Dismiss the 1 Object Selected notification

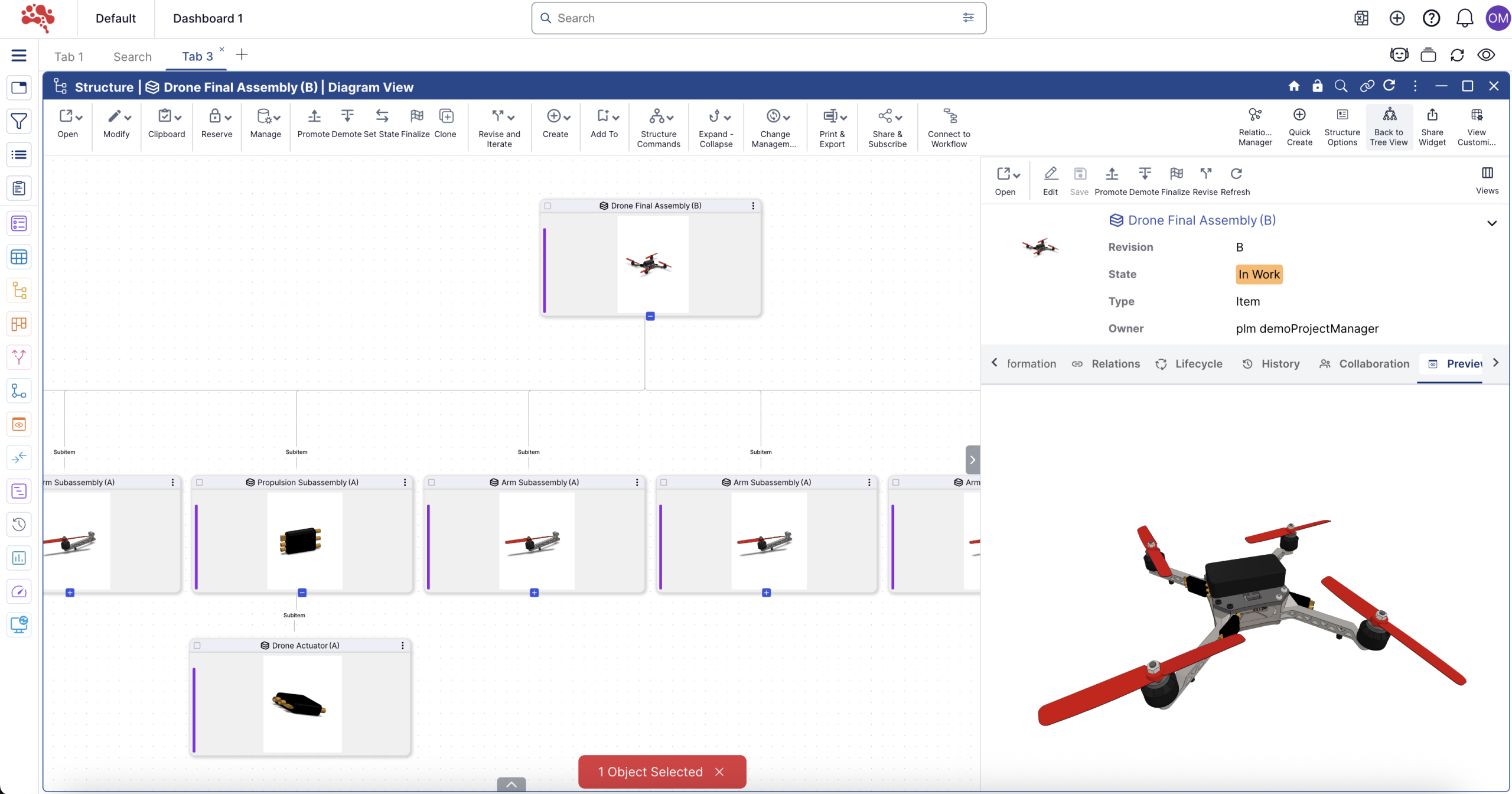click(x=719, y=772)
